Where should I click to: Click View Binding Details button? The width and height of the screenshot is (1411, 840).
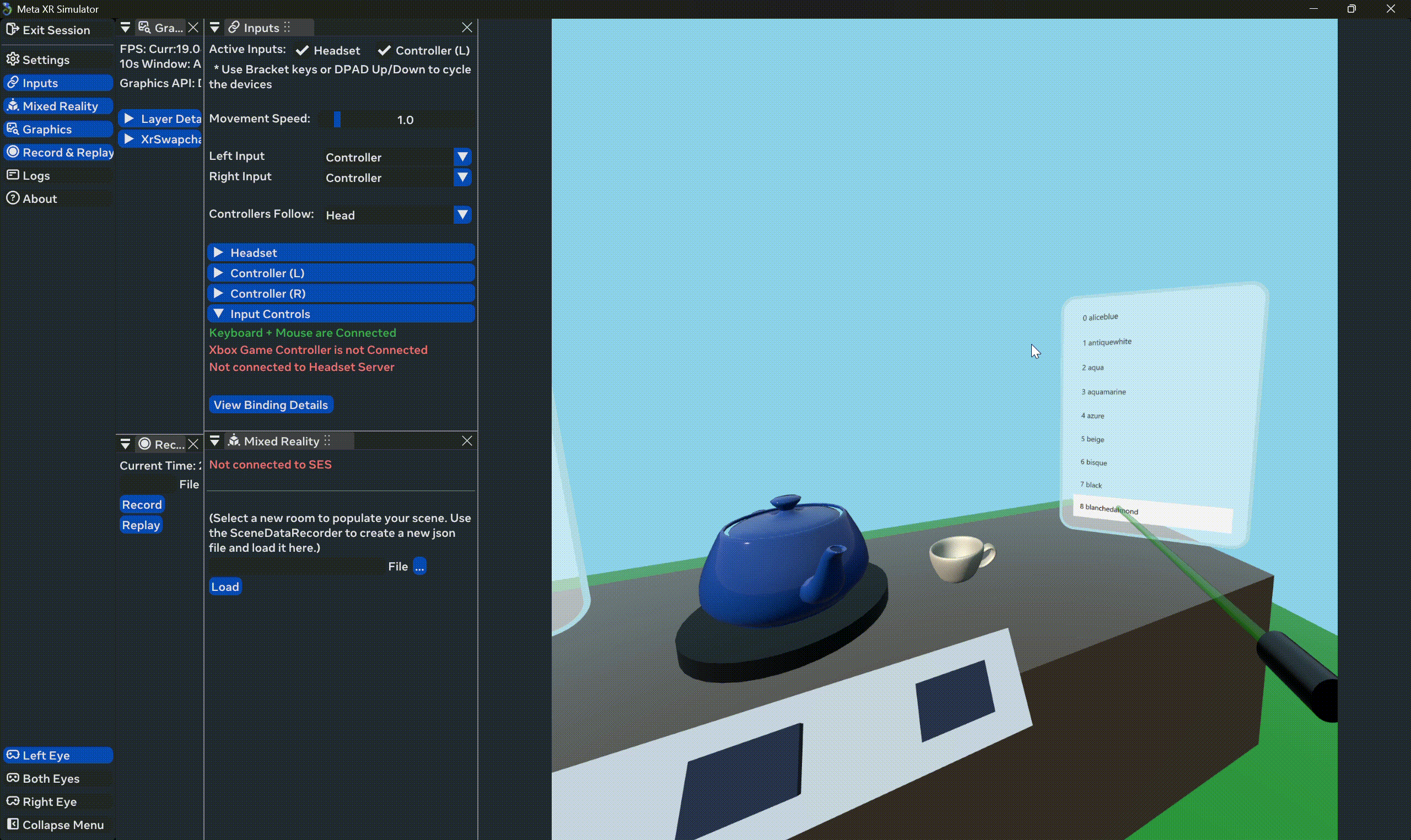pos(271,405)
